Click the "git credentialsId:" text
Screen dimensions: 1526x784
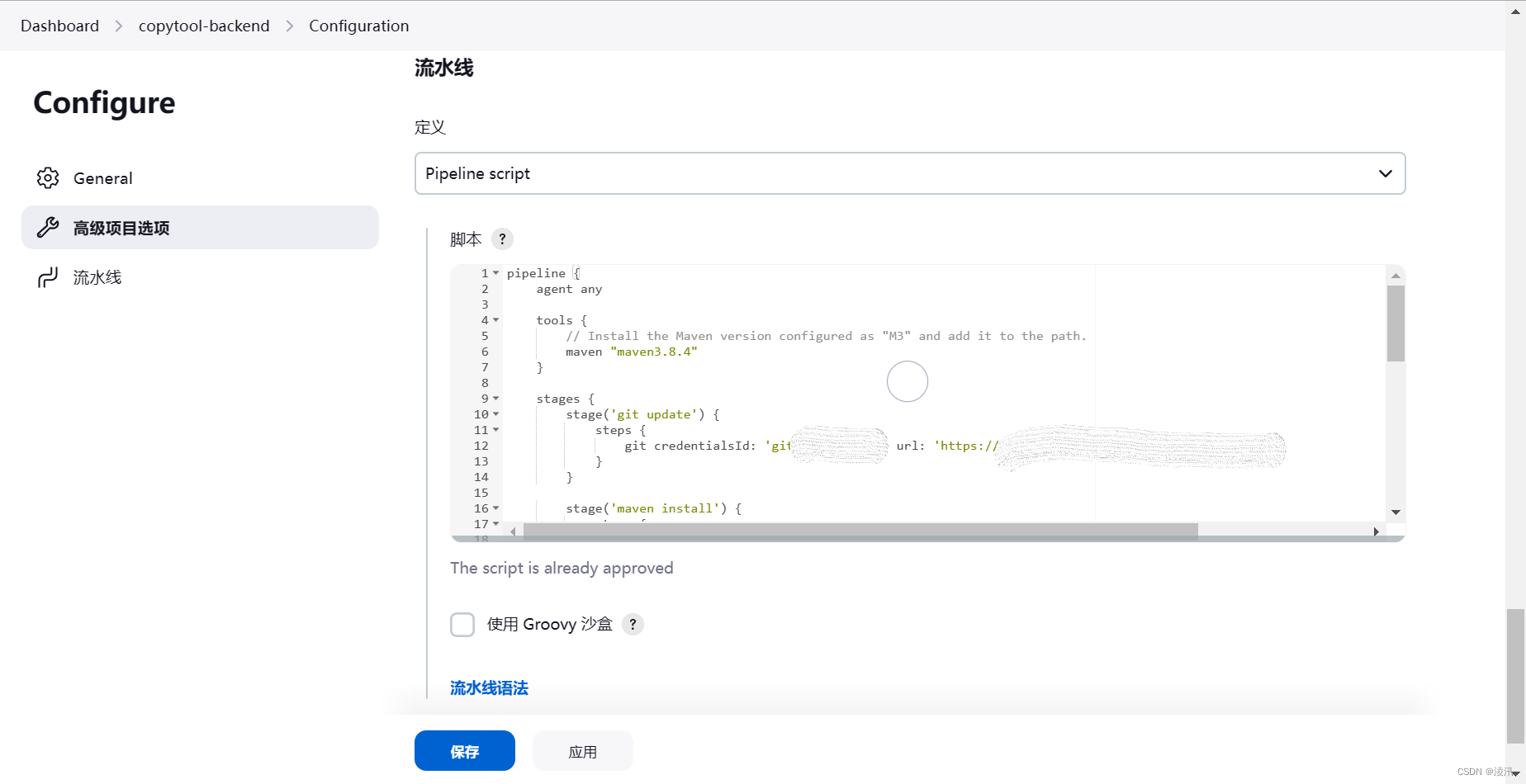point(690,446)
